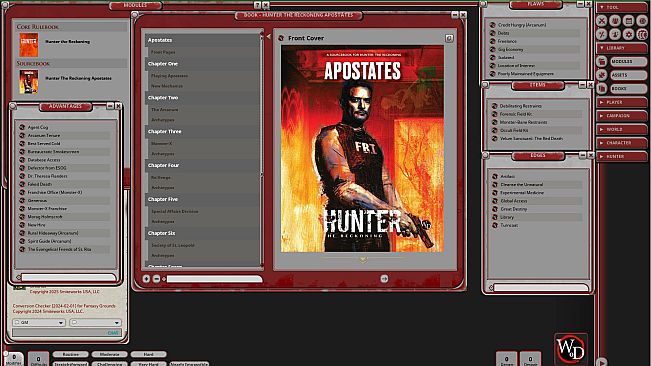This screenshot has height=366, width=651.
Task: Open the modifiers plus-minus tool icon
Action: 602,34
